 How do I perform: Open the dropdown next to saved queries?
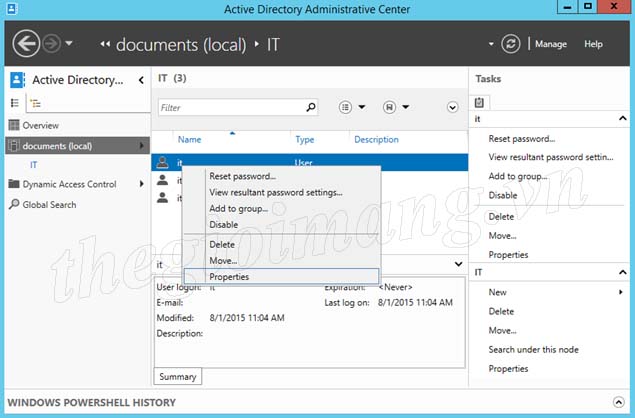point(405,107)
